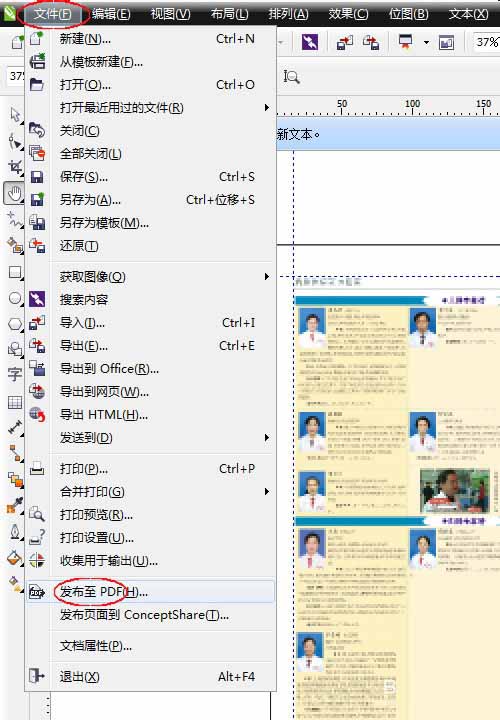500x720 pixels.
Task: Click 保存(S)... menu entry
Action: tap(151, 176)
